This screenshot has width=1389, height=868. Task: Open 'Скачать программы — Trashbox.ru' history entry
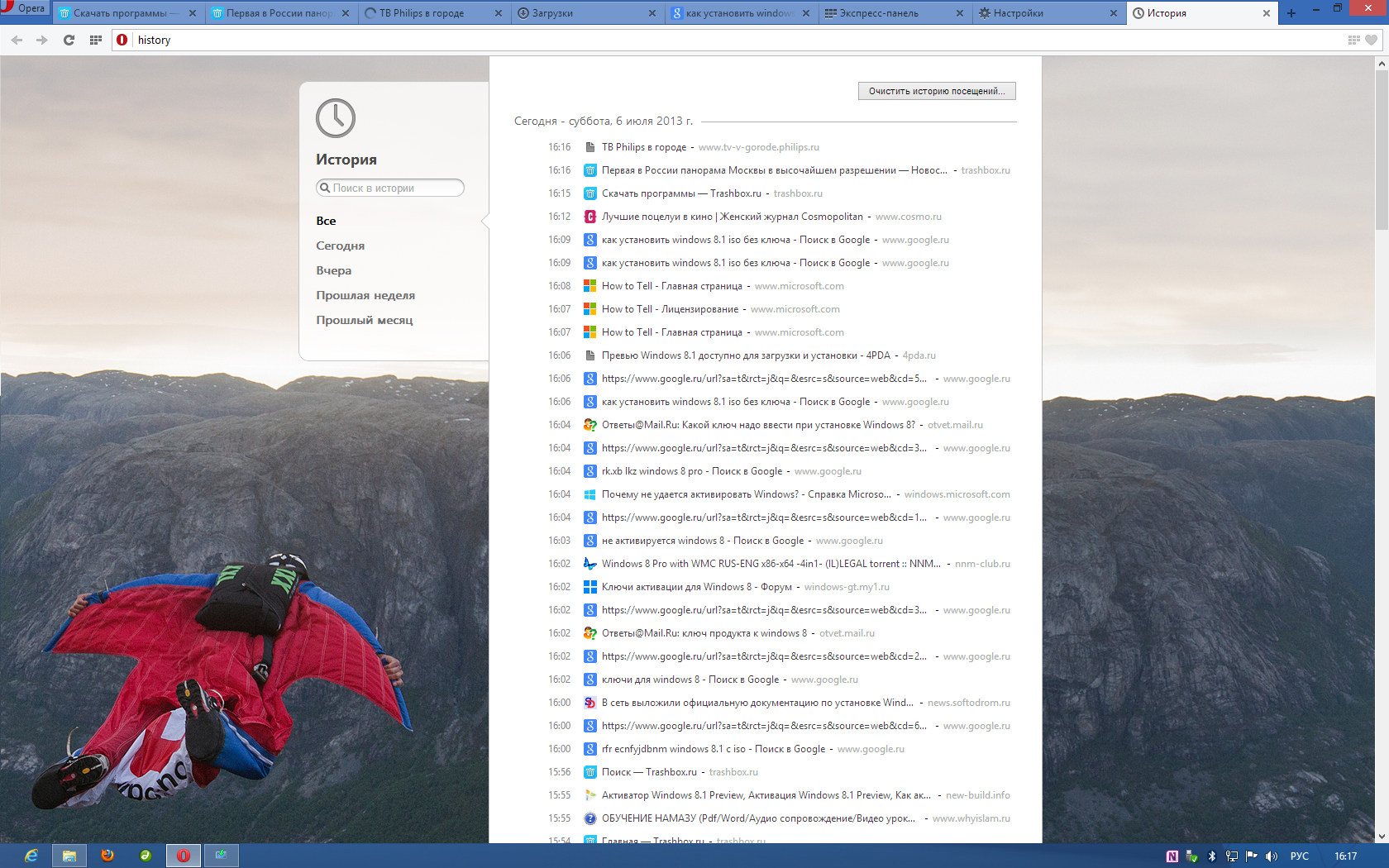click(x=681, y=193)
